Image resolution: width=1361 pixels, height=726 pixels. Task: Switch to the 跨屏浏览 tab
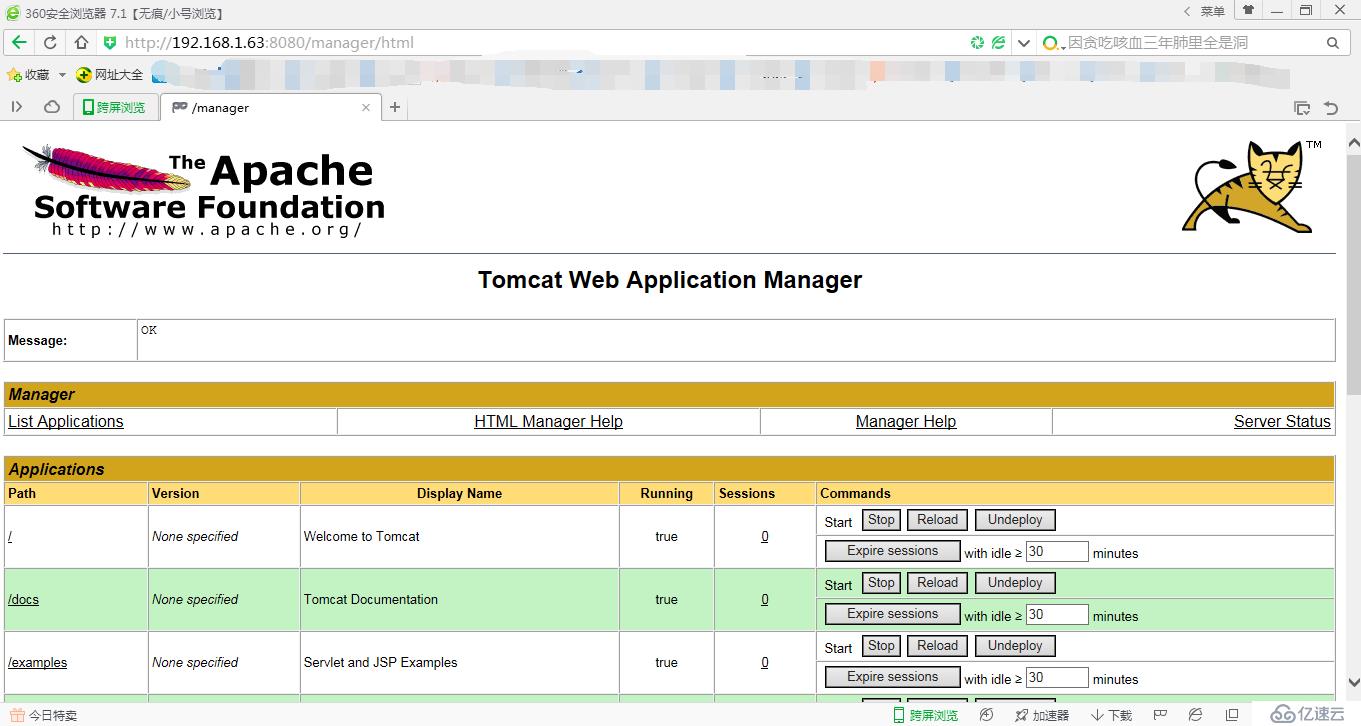coord(114,107)
